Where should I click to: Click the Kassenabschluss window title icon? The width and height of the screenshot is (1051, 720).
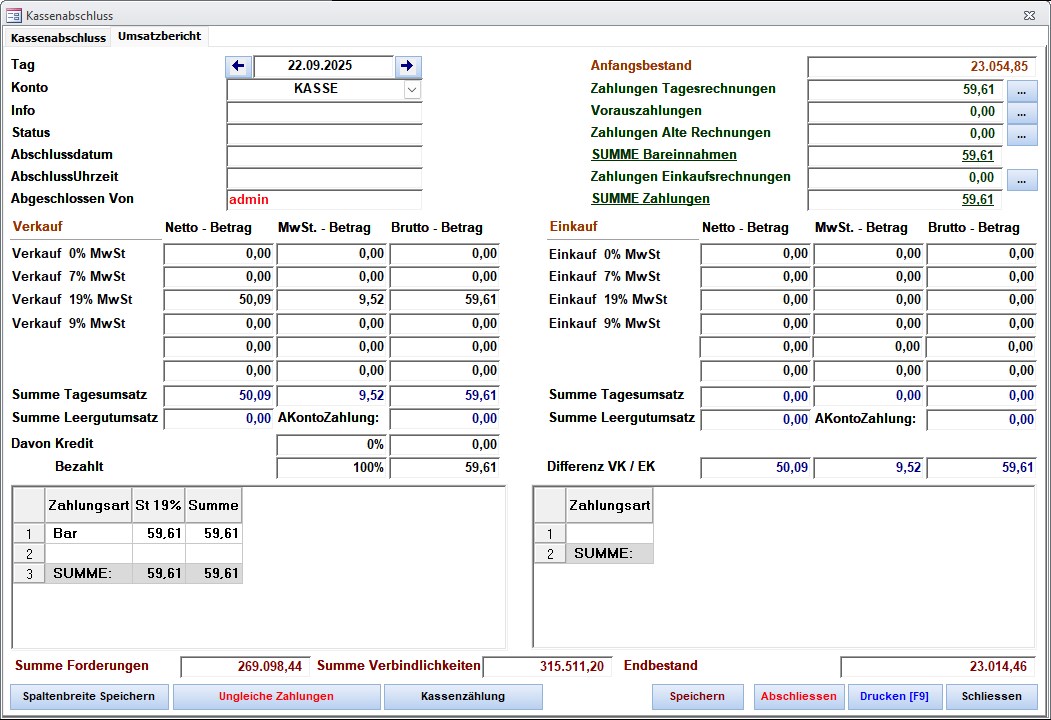(x=14, y=16)
